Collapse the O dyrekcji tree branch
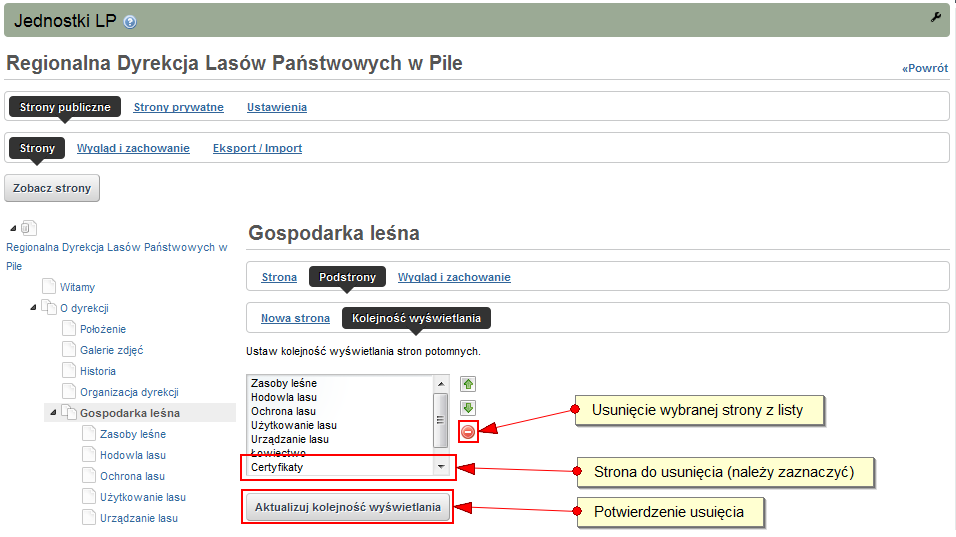956x537 pixels. (x=33, y=308)
